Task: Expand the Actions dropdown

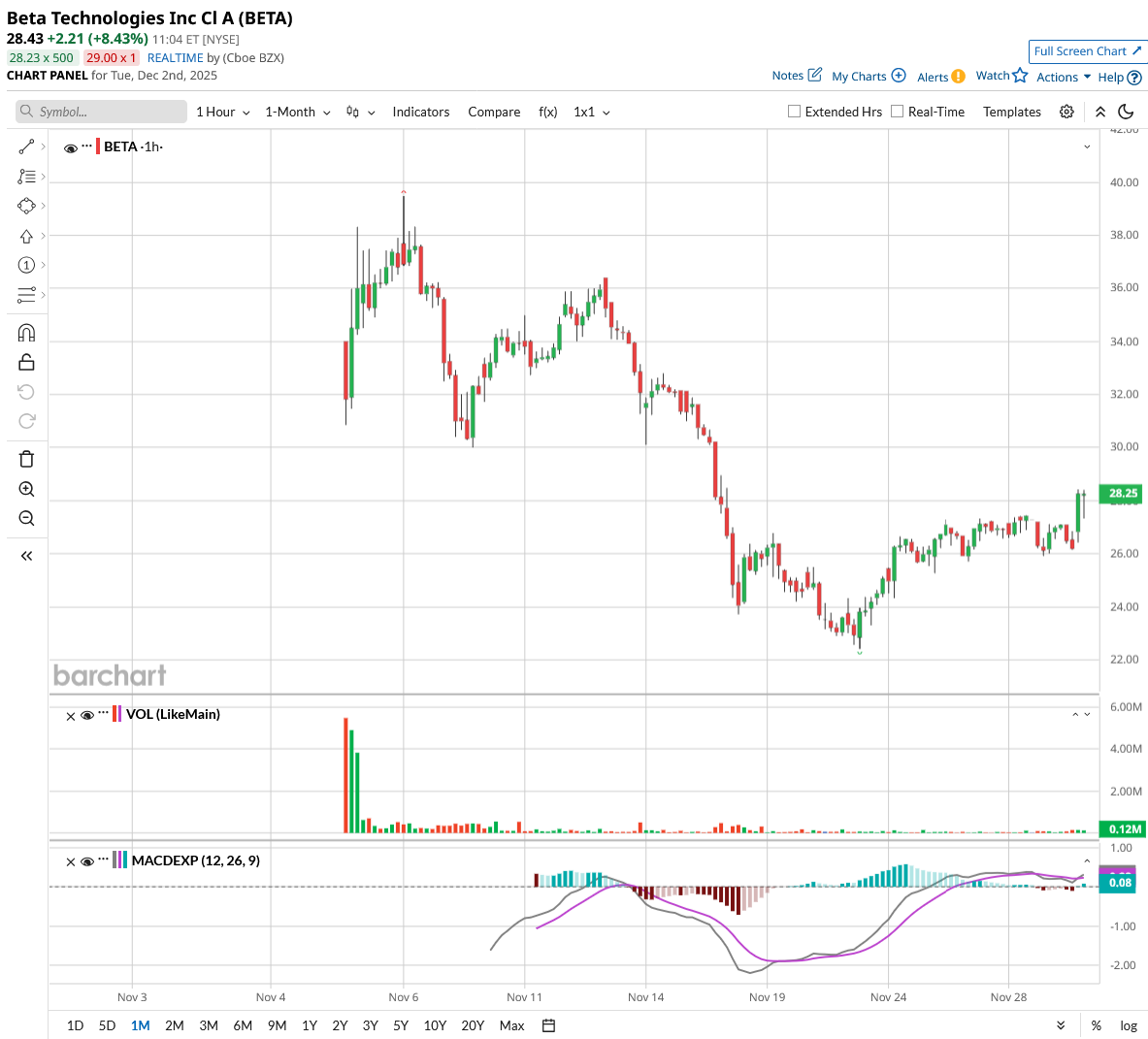Action: [x=1063, y=77]
